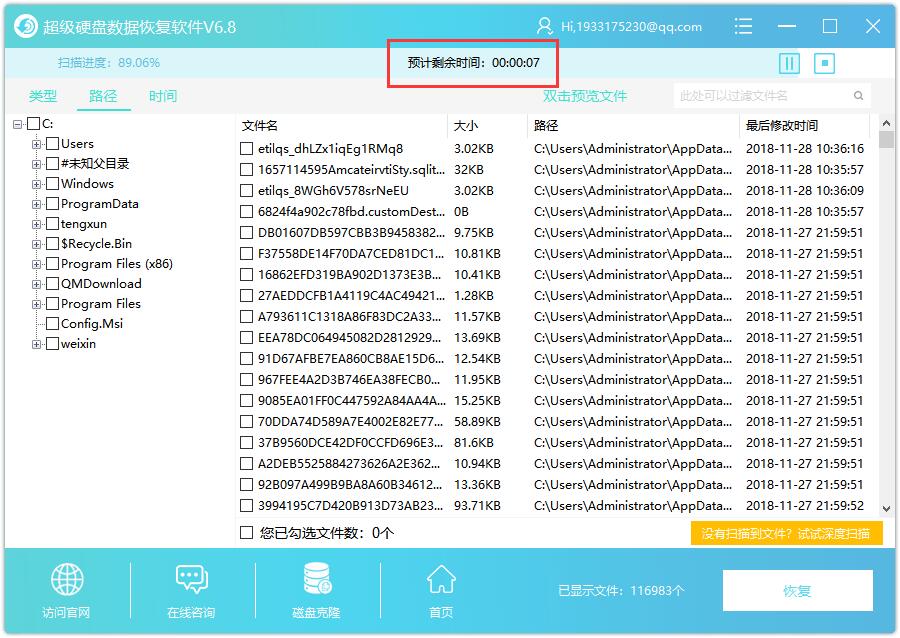Viewport: 900px width, 638px height.
Task: Click the app logo icon in the title bar
Action: pyautogui.click(x=25, y=26)
